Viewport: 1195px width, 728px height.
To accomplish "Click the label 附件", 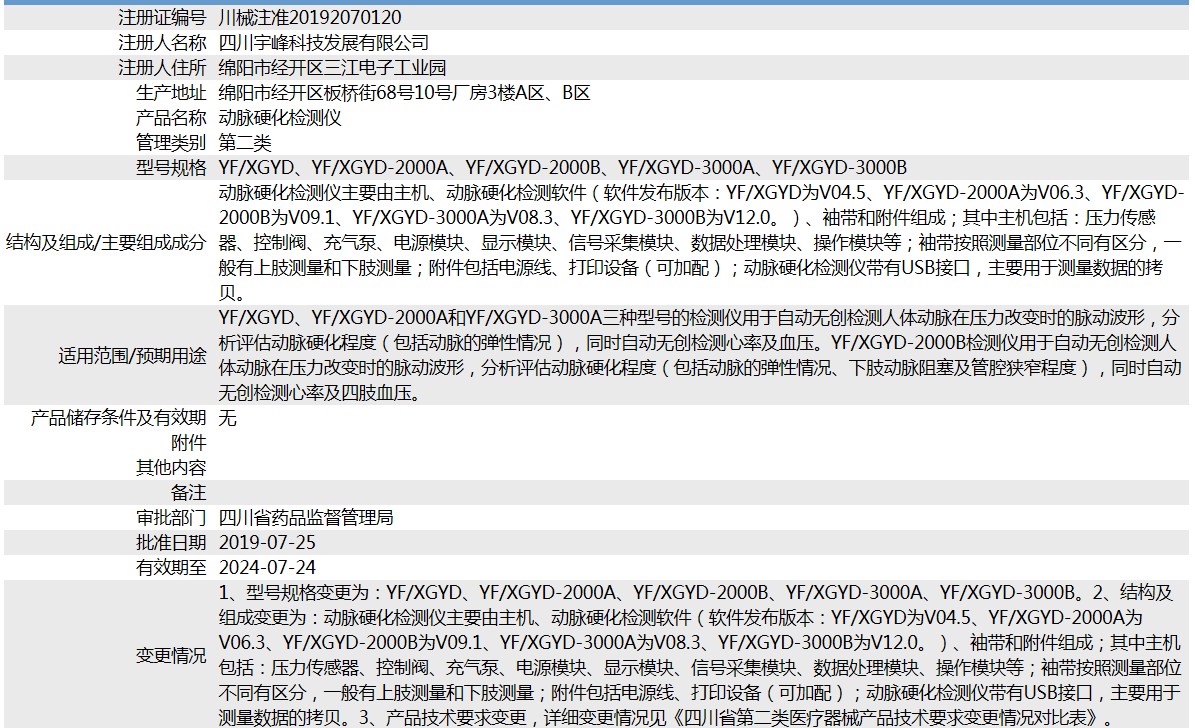I will point(188,443).
